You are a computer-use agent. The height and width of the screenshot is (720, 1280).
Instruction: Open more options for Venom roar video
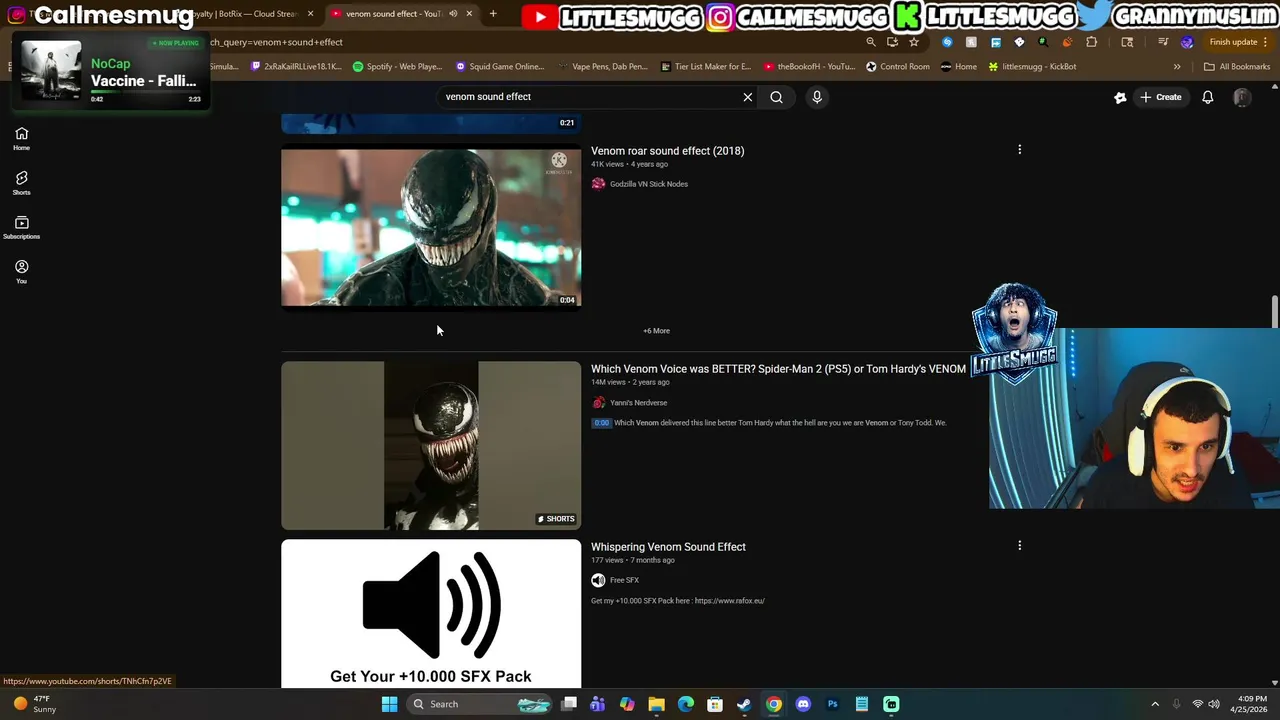click(x=1019, y=150)
